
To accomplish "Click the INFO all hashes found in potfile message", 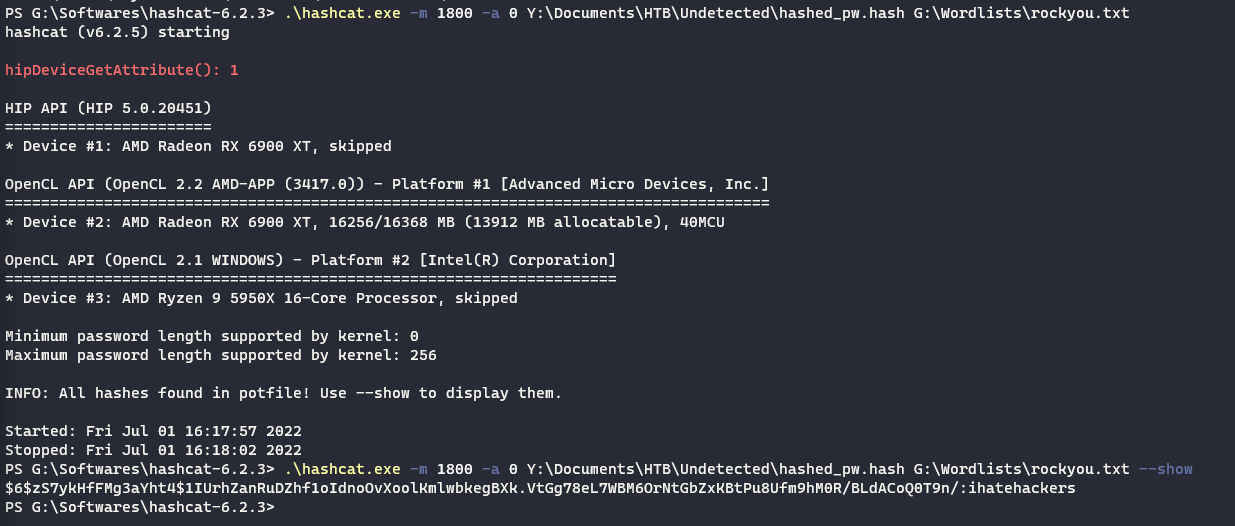I will pos(283,393).
